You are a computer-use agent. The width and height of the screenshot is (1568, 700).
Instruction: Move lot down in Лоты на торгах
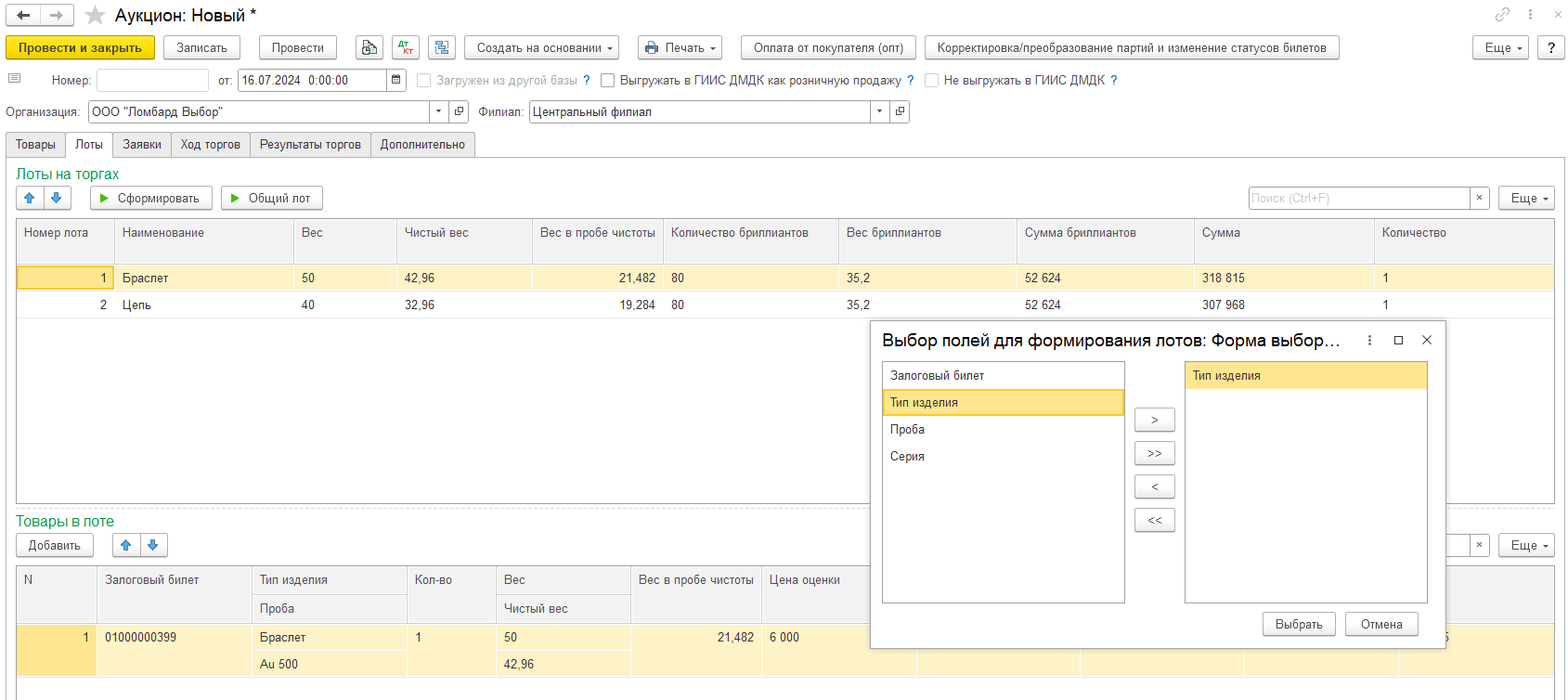pyautogui.click(x=57, y=198)
